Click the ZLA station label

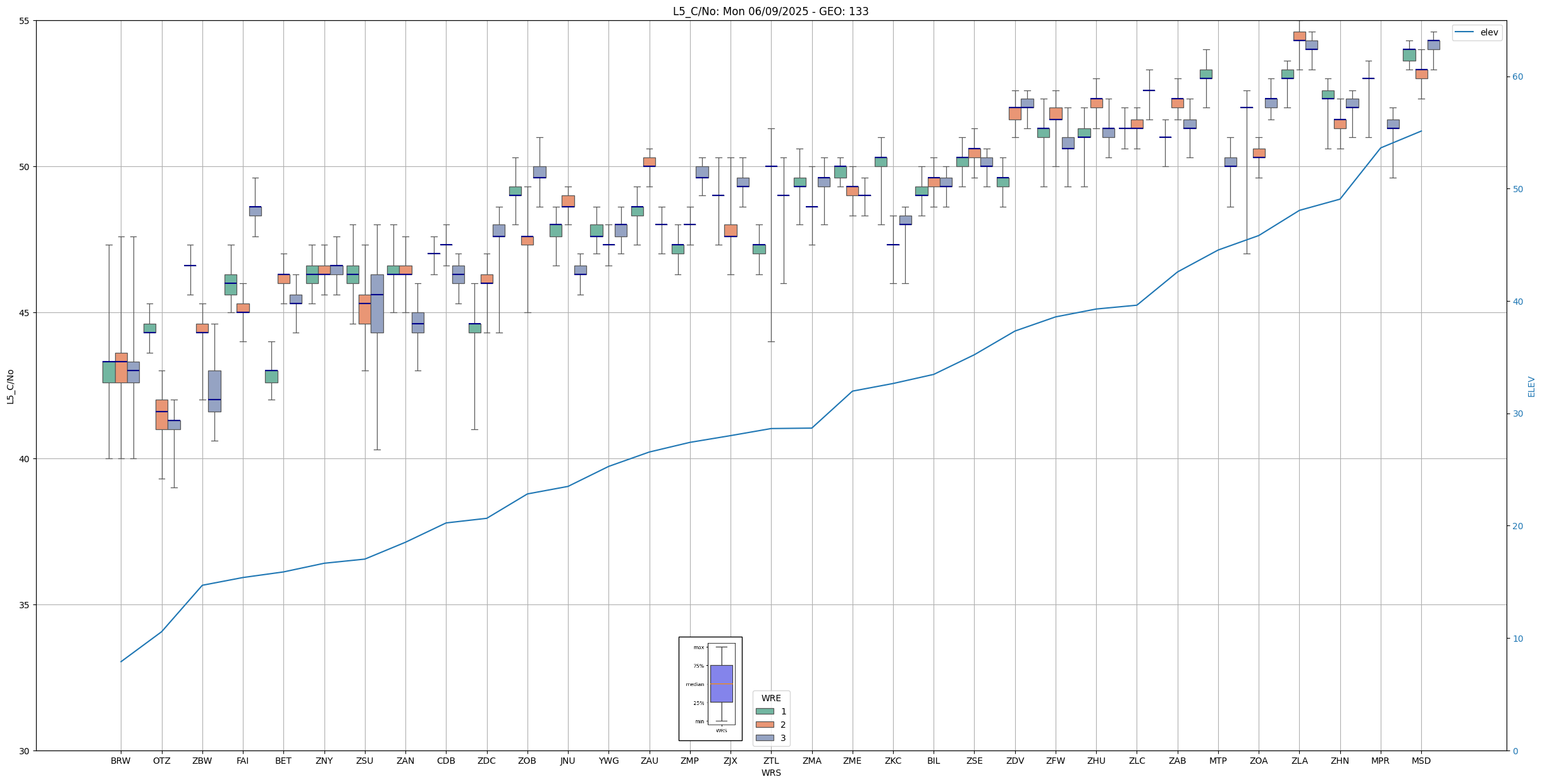coord(1299,761)
